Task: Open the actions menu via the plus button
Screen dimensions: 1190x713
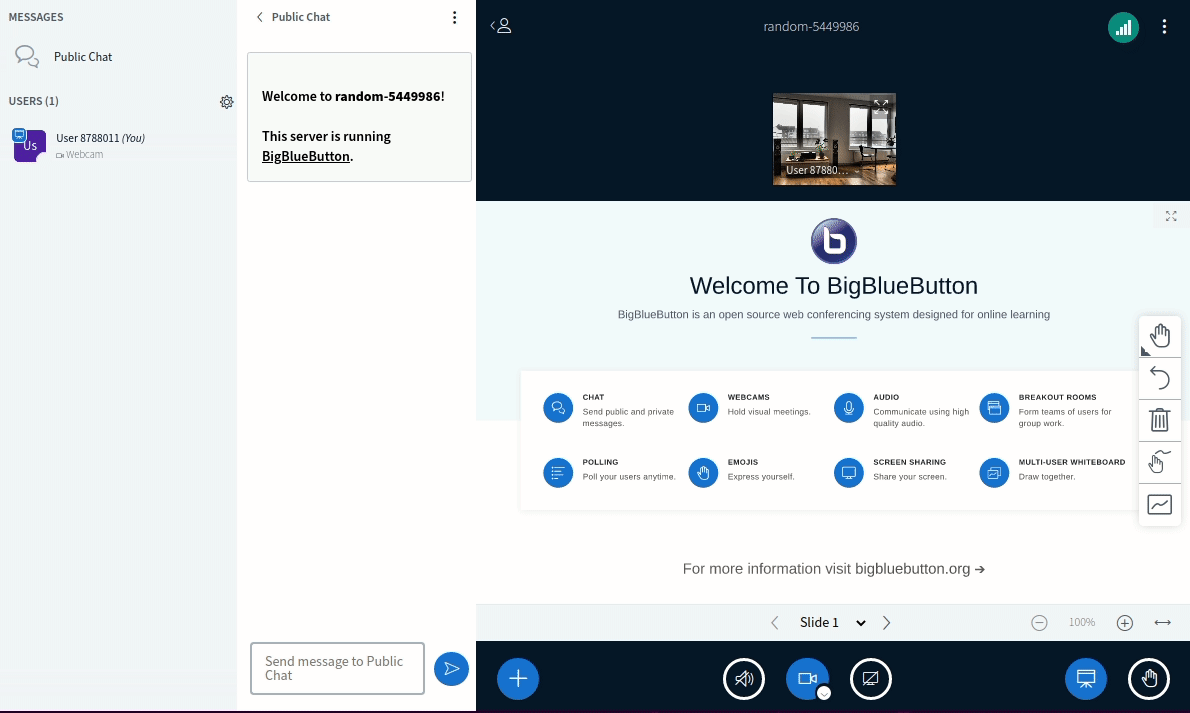Action: [518, 678]
